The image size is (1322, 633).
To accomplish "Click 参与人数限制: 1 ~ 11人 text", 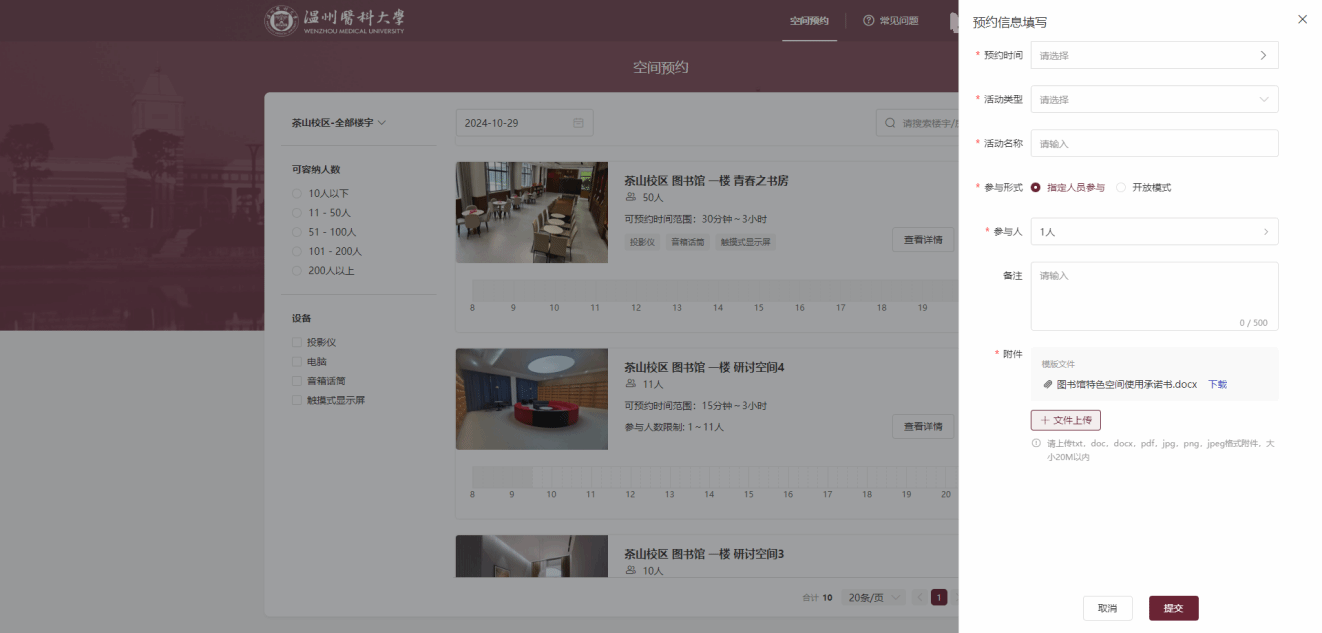I will pos(674,427).
